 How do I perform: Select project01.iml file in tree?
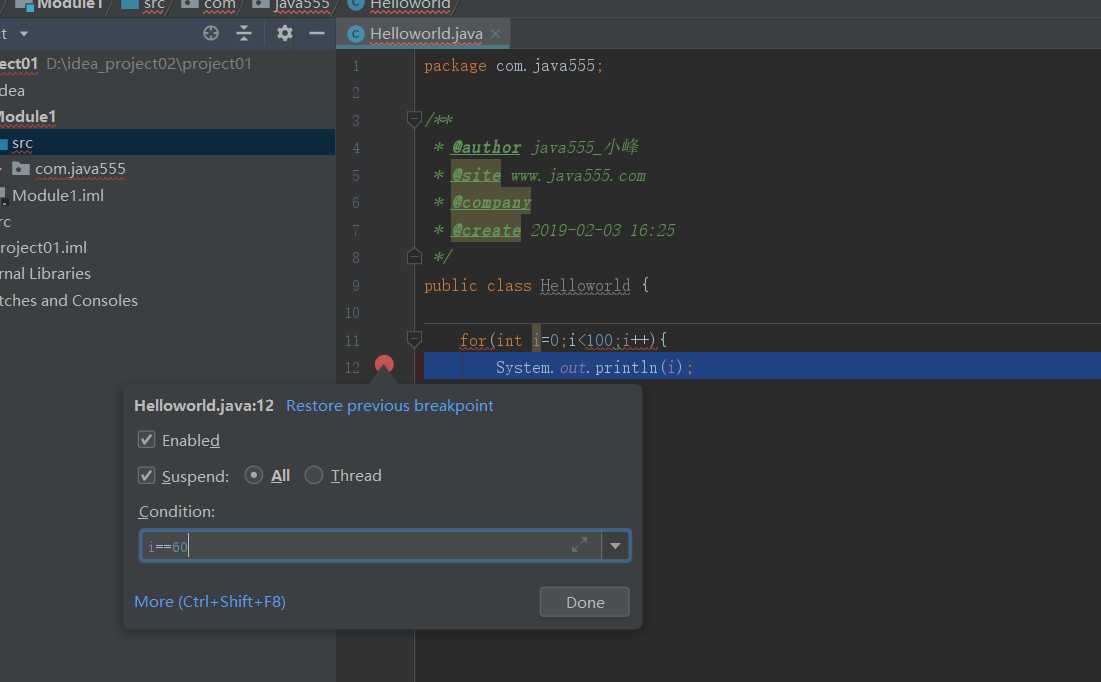pos(44,248)
